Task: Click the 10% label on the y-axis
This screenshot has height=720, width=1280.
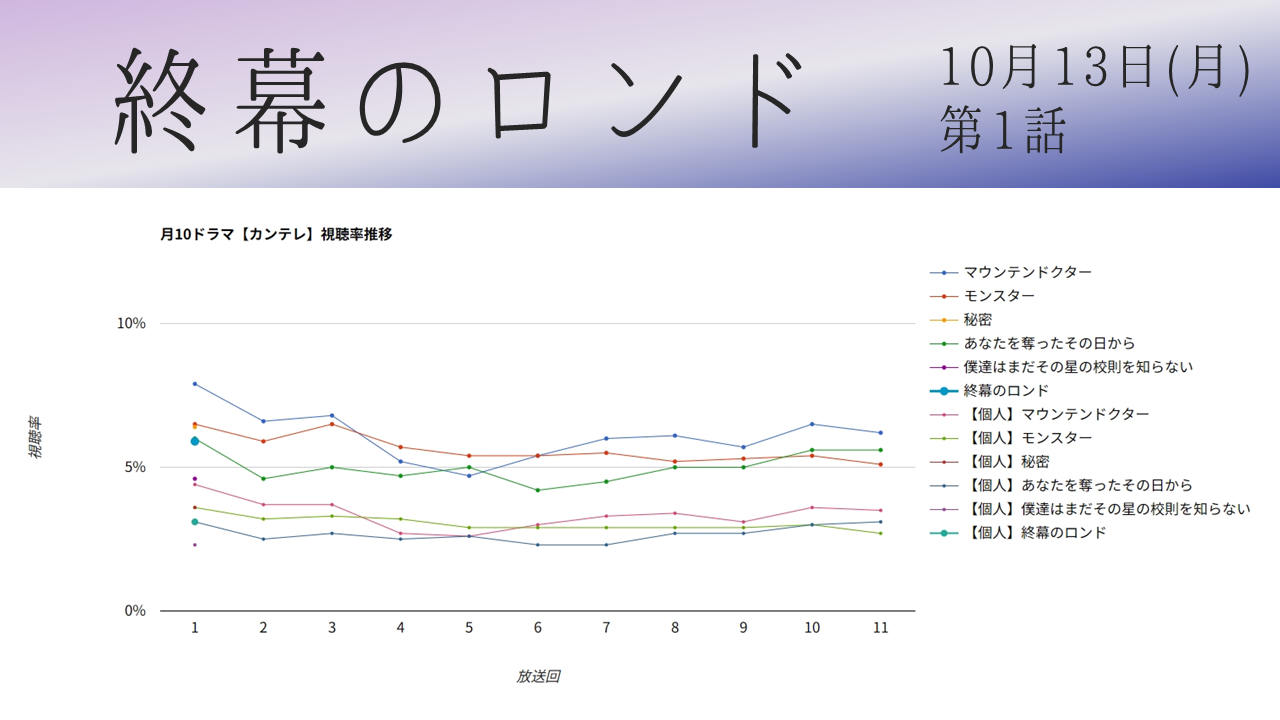Action: (132, 323)
